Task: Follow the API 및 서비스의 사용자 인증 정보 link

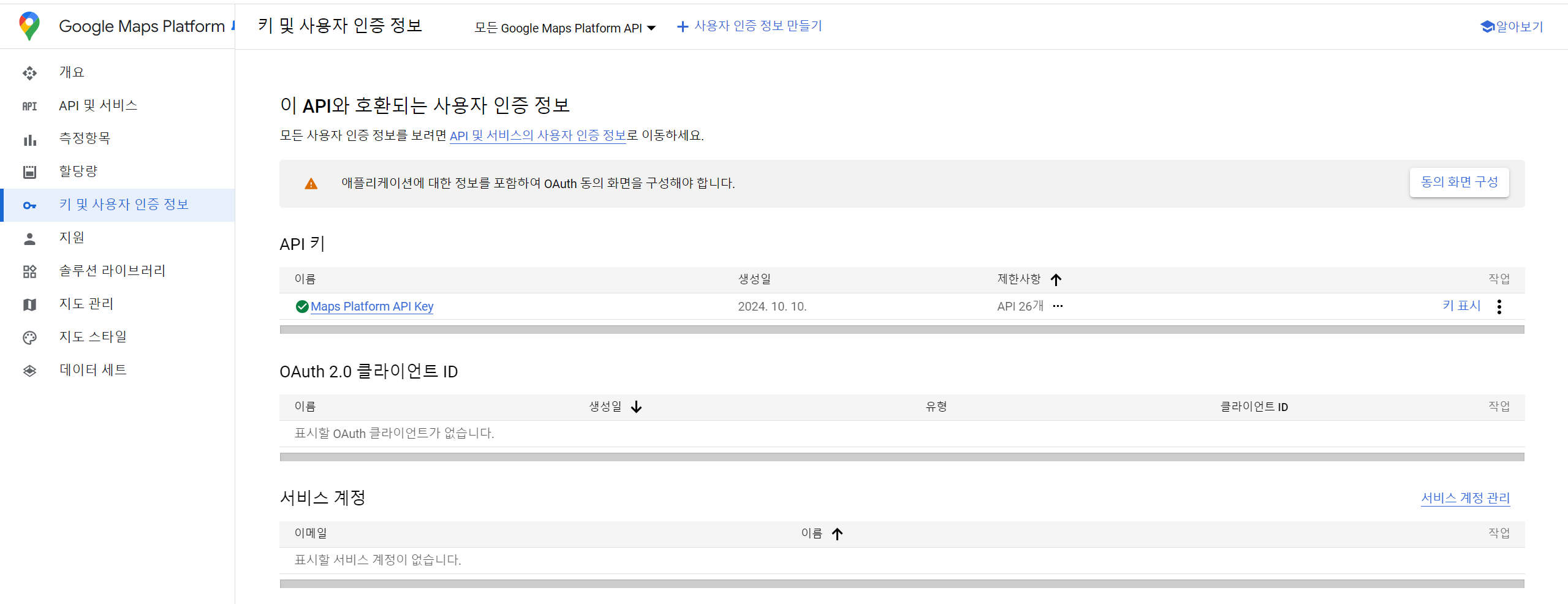Action: click(538, 136)
